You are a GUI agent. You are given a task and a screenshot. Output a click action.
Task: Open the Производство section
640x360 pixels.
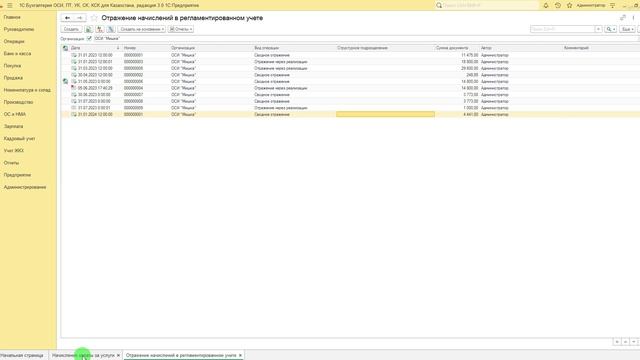(x=18, y=102)
